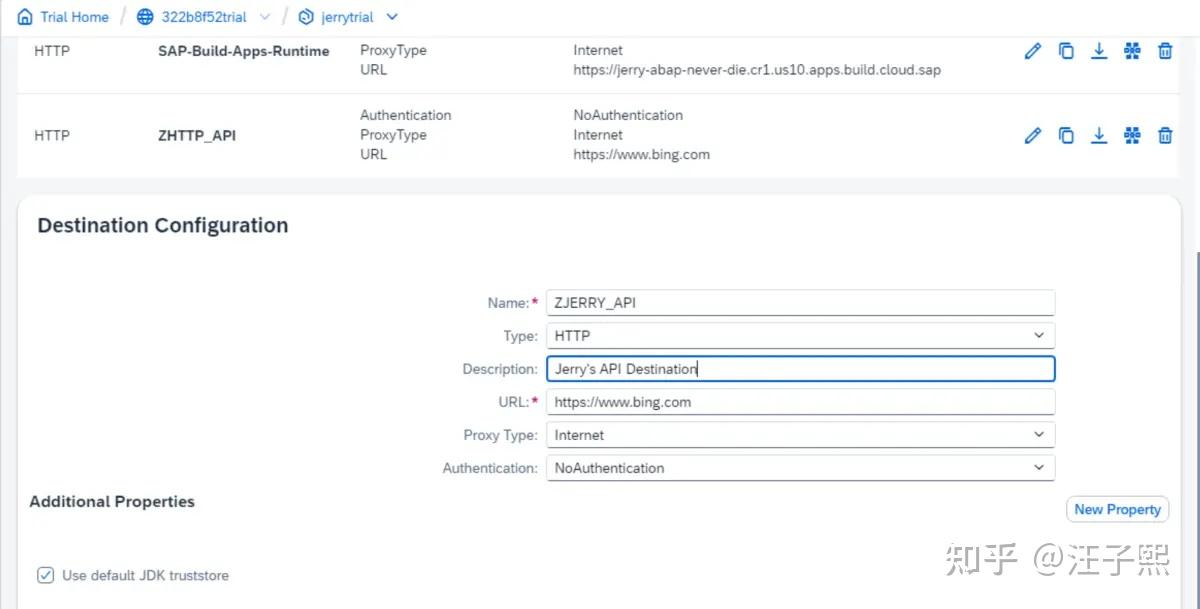Viewport: 1200px width, 609px height.
Task: Open the Authentication dropdown
Action: [800, 468]
